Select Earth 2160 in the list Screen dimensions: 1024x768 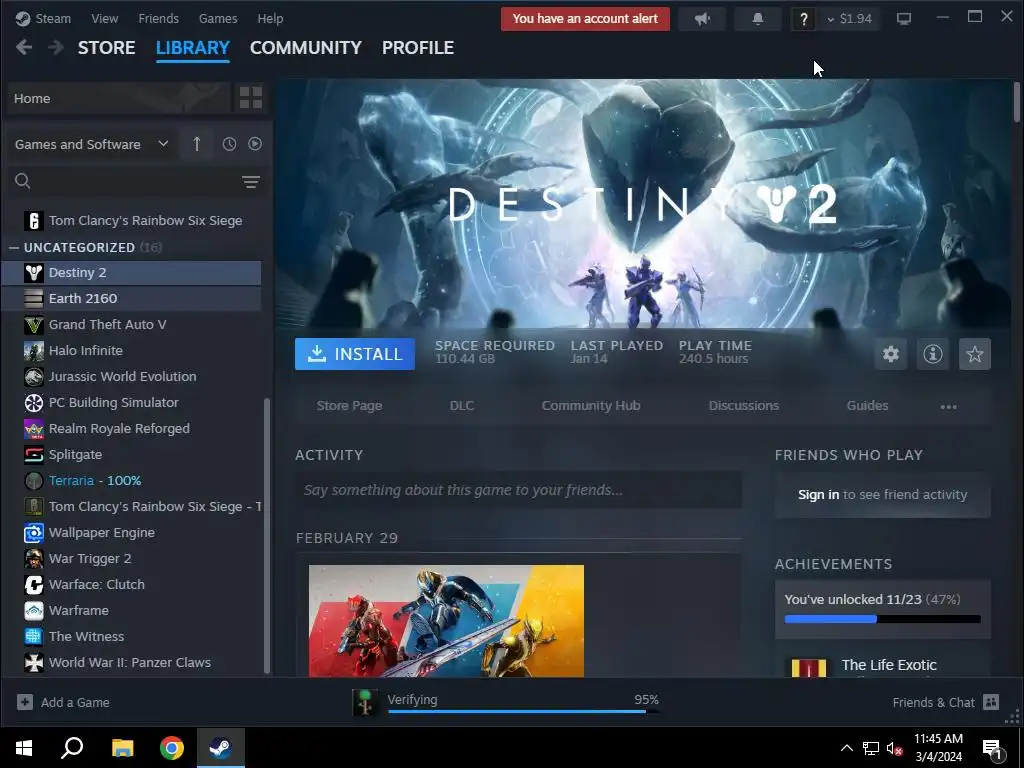click(131, 298)
